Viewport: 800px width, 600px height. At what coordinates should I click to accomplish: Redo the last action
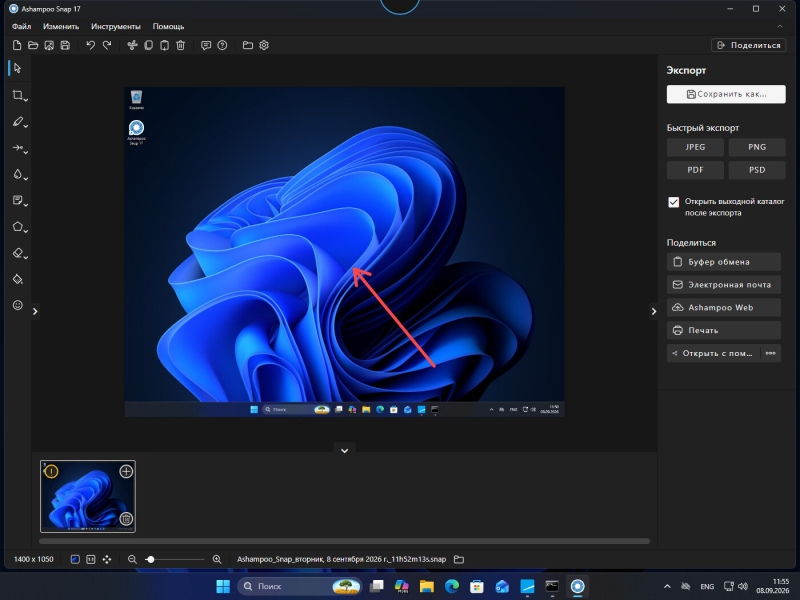click(x=107, y=45)
